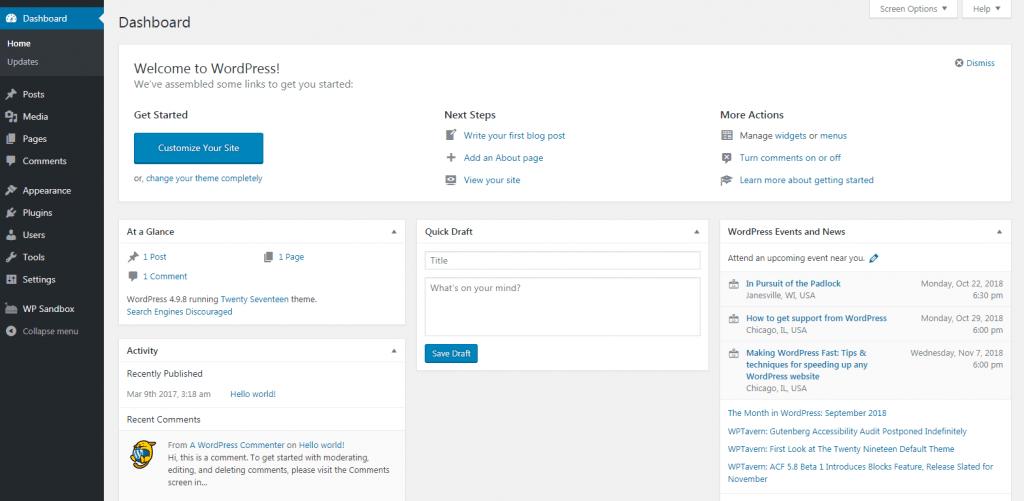
Task: Click the Collapse menu arrow icon
Action: pos(11,331)
